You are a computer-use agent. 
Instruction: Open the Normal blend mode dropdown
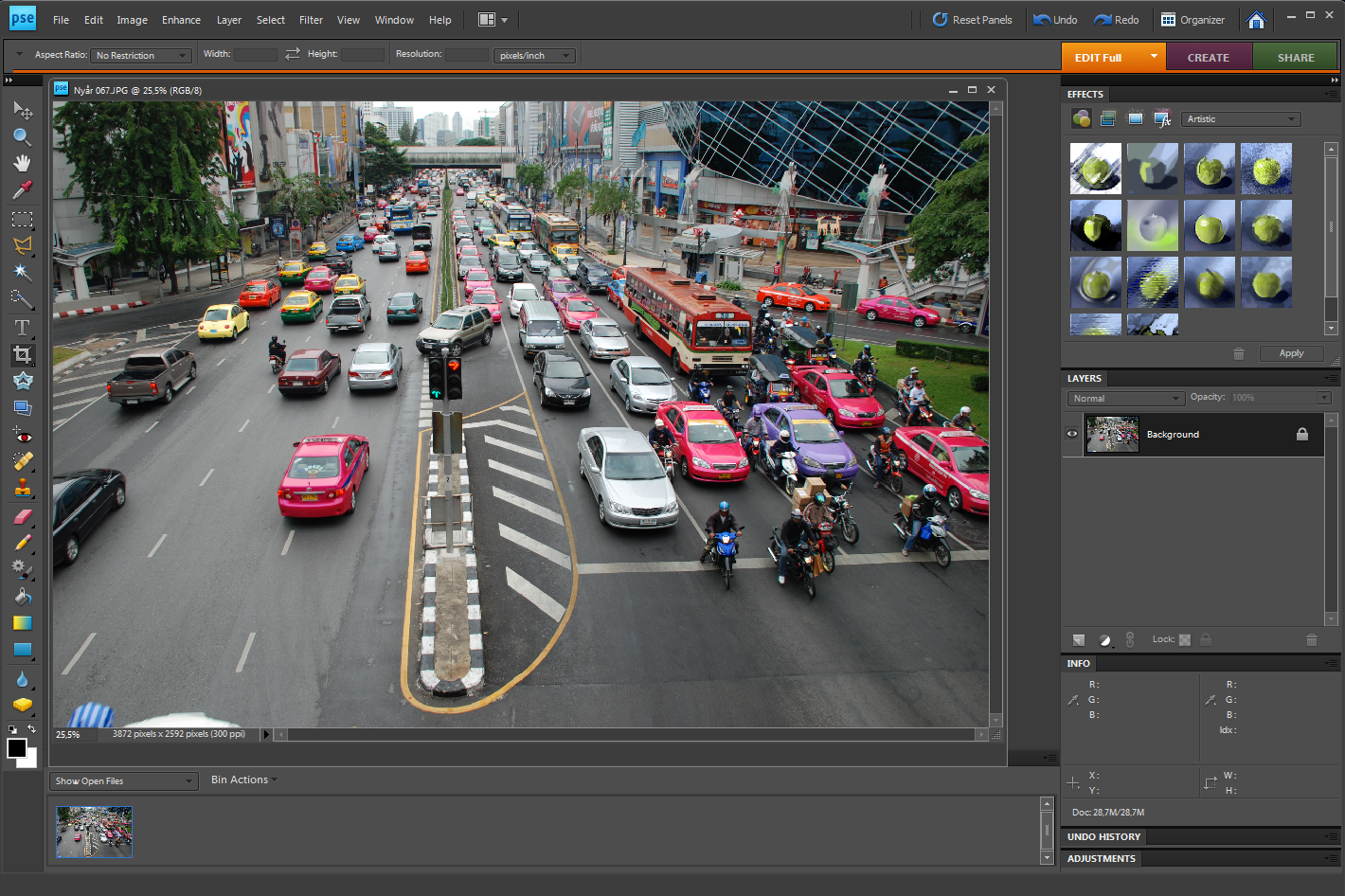1126,398
